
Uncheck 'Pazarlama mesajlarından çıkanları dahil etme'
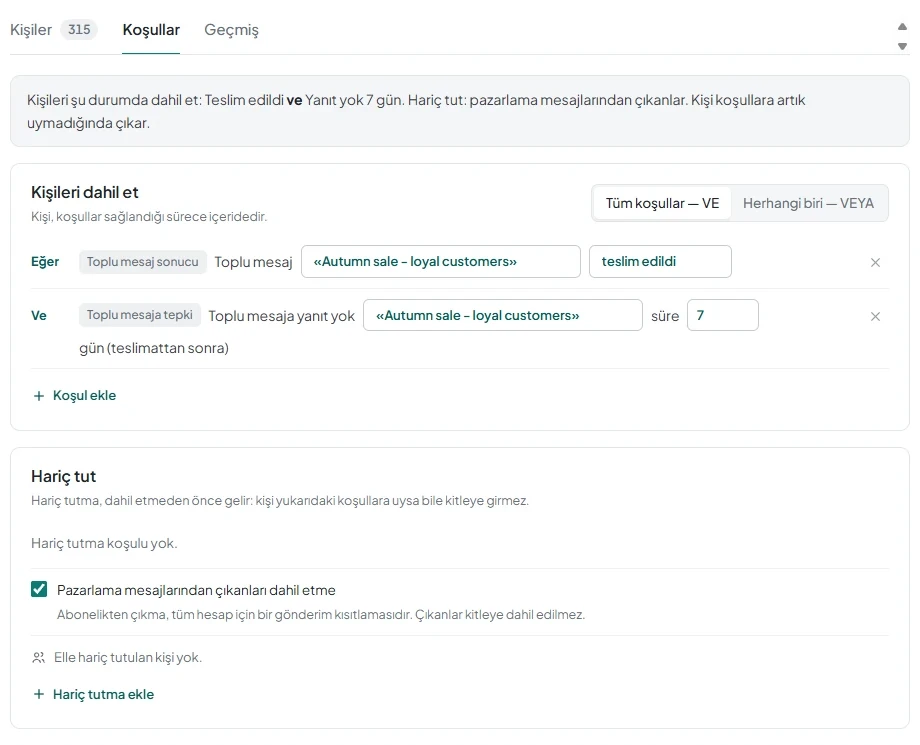39,589
